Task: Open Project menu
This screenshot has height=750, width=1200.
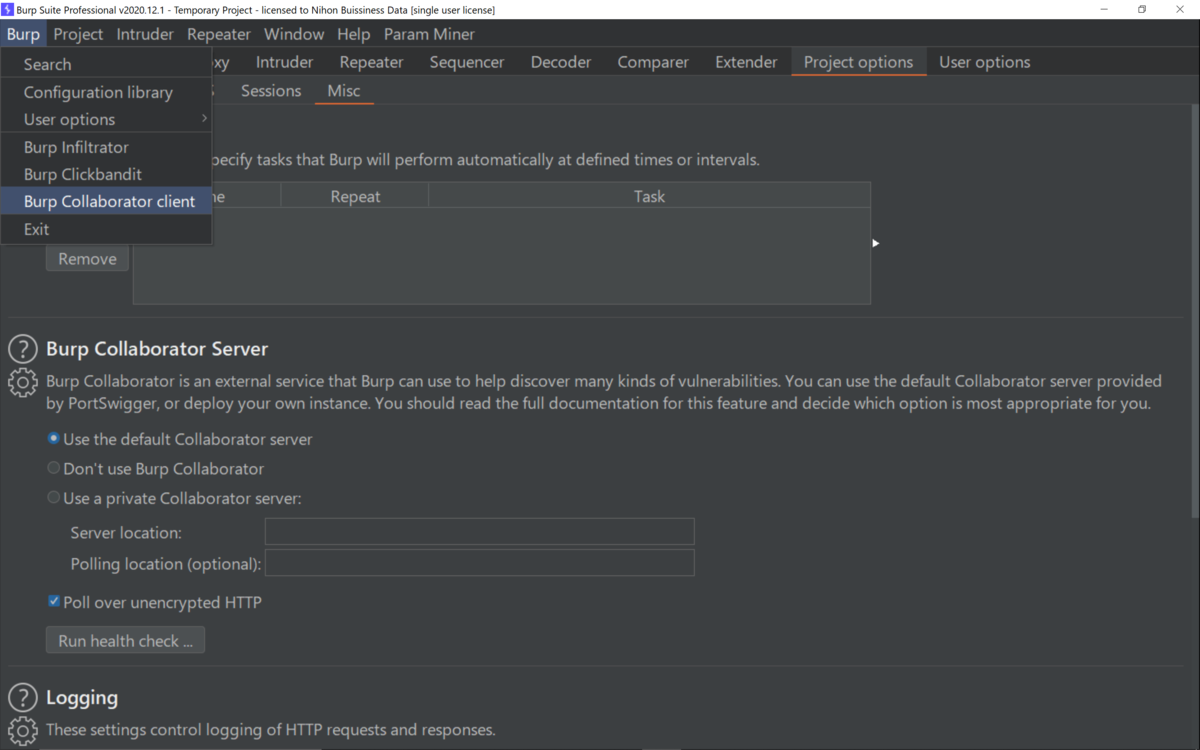Action: (78, 34)
